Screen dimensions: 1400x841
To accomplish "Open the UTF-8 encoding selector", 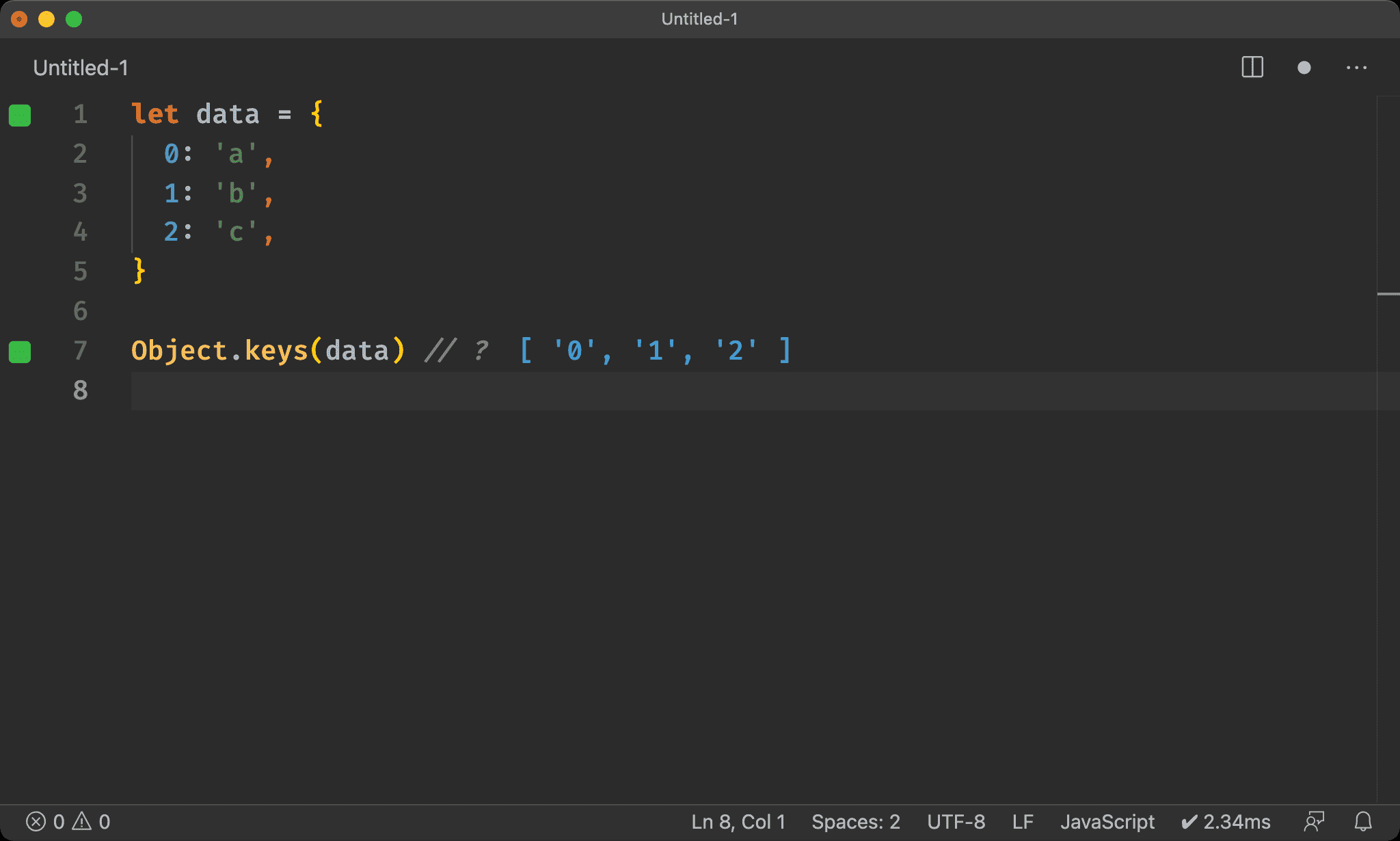I will 956,821.
